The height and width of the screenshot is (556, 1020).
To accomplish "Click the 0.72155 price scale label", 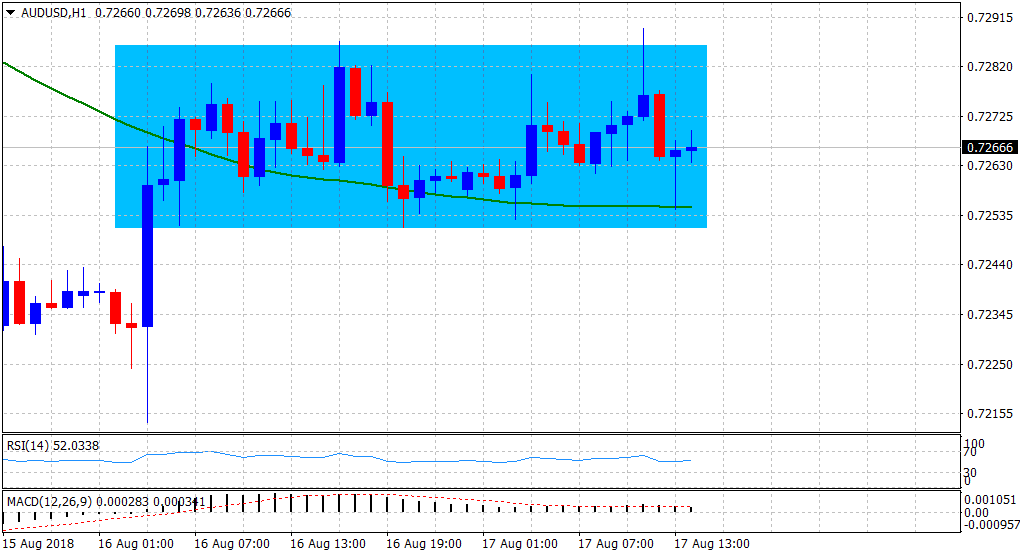I will [x=988, y=413].
